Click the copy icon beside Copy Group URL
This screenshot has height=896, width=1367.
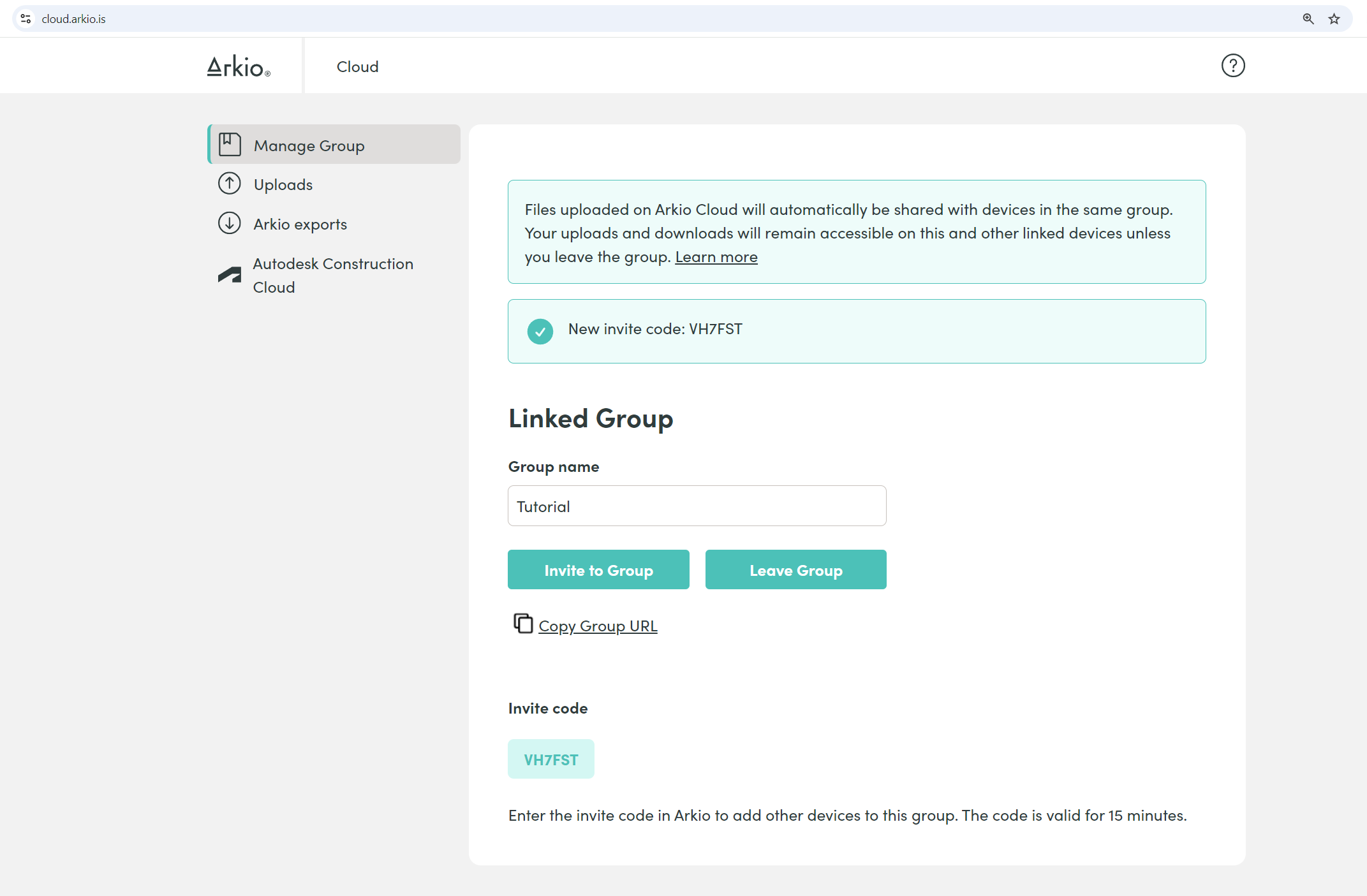[523, 623]
